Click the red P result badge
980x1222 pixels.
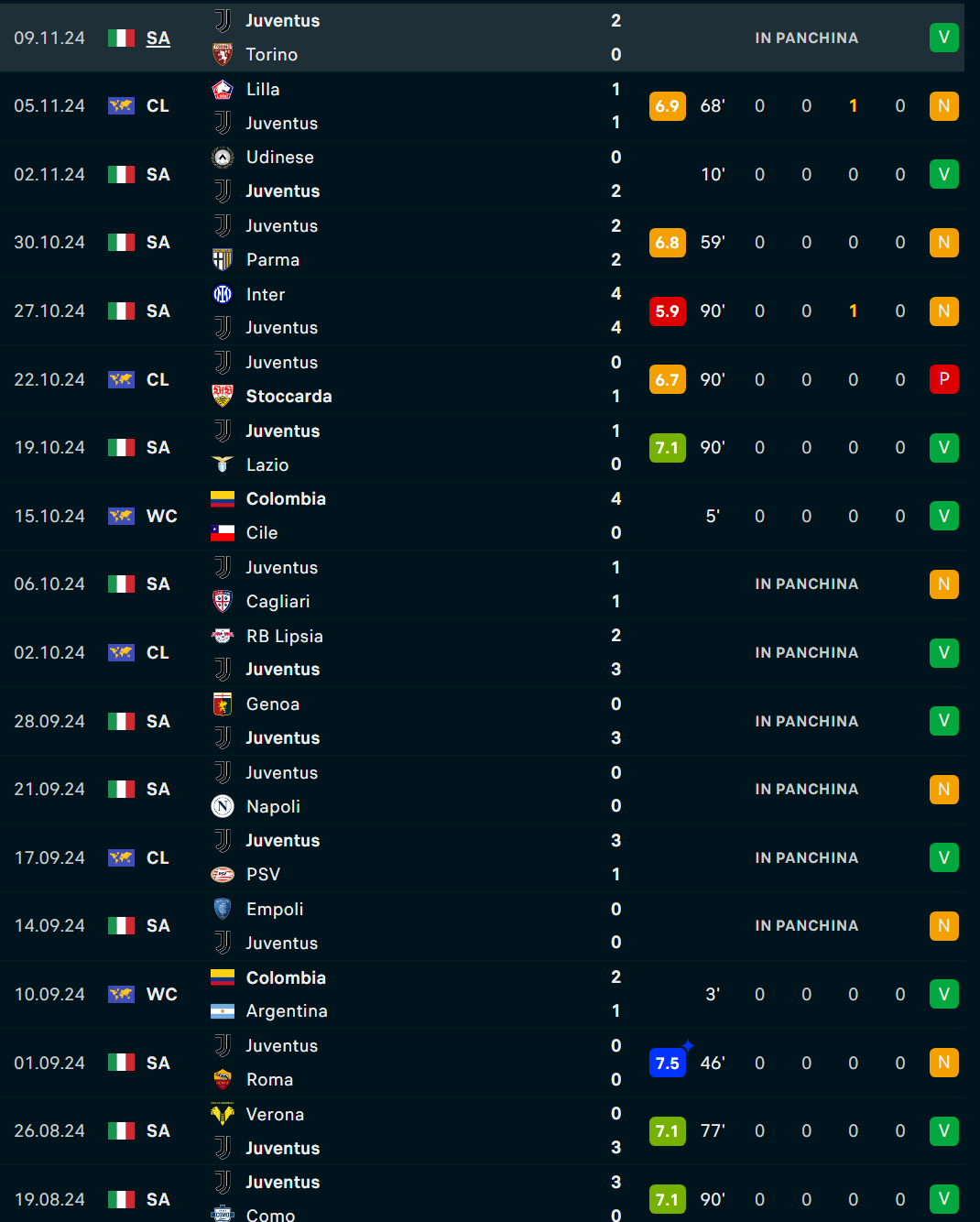pos(944,379)
